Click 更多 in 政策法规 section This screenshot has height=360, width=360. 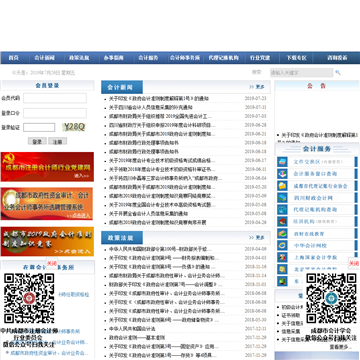coord(257,237)
